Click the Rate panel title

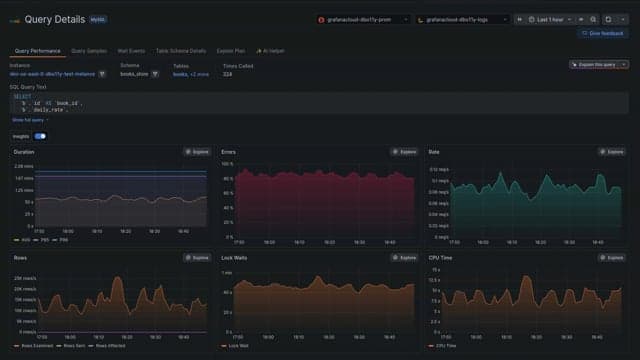click(x=434, y=152)
